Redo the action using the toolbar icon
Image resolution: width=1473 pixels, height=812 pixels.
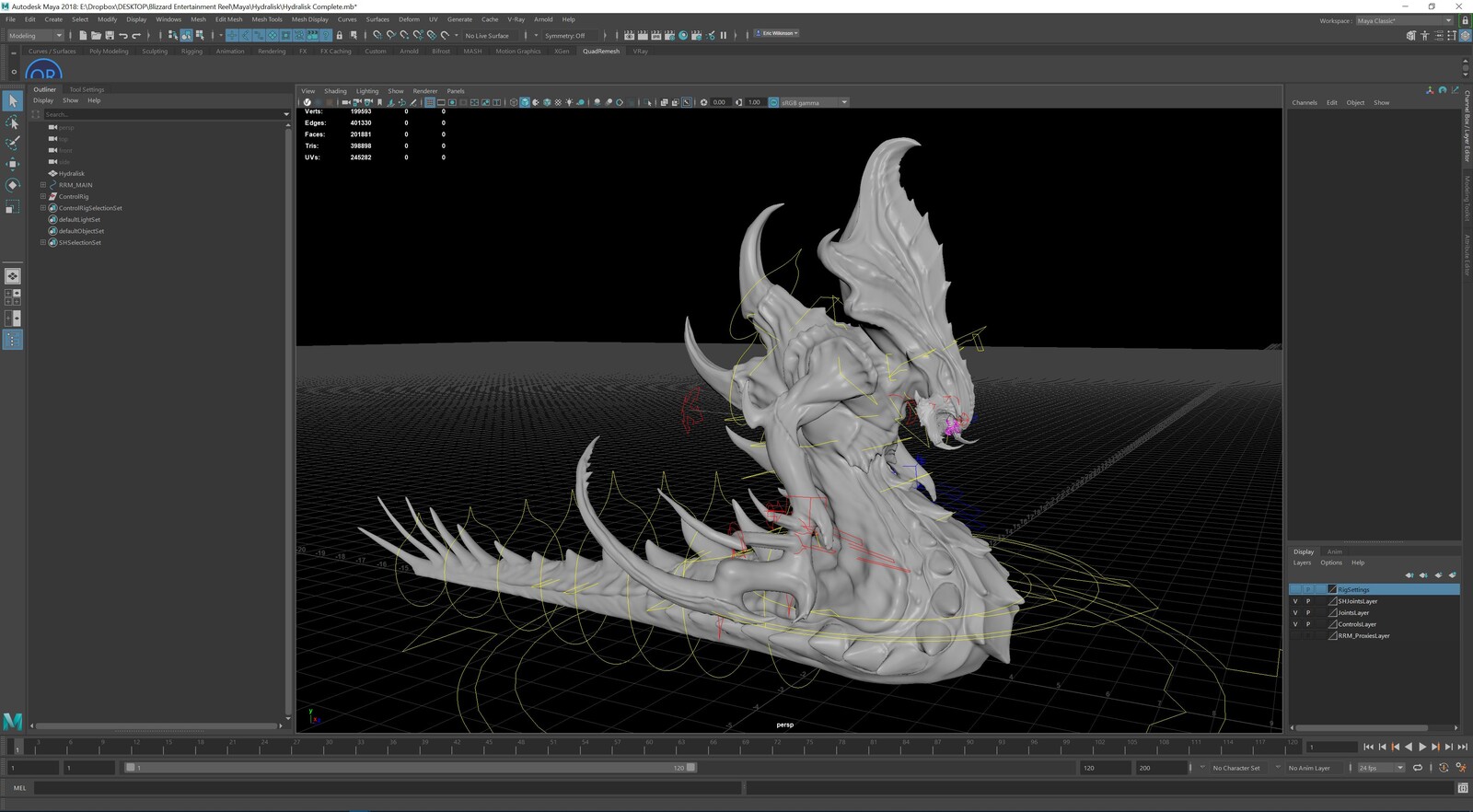click(x=136, y=35)
